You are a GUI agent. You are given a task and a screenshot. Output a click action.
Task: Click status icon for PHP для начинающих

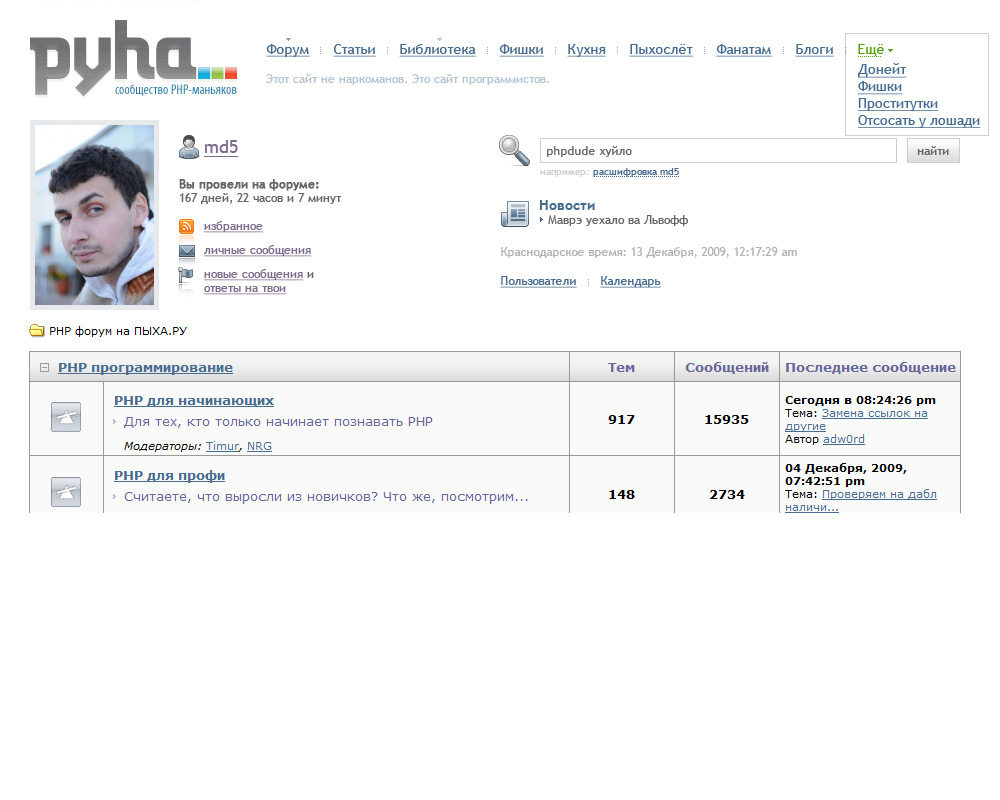point(66,418)
